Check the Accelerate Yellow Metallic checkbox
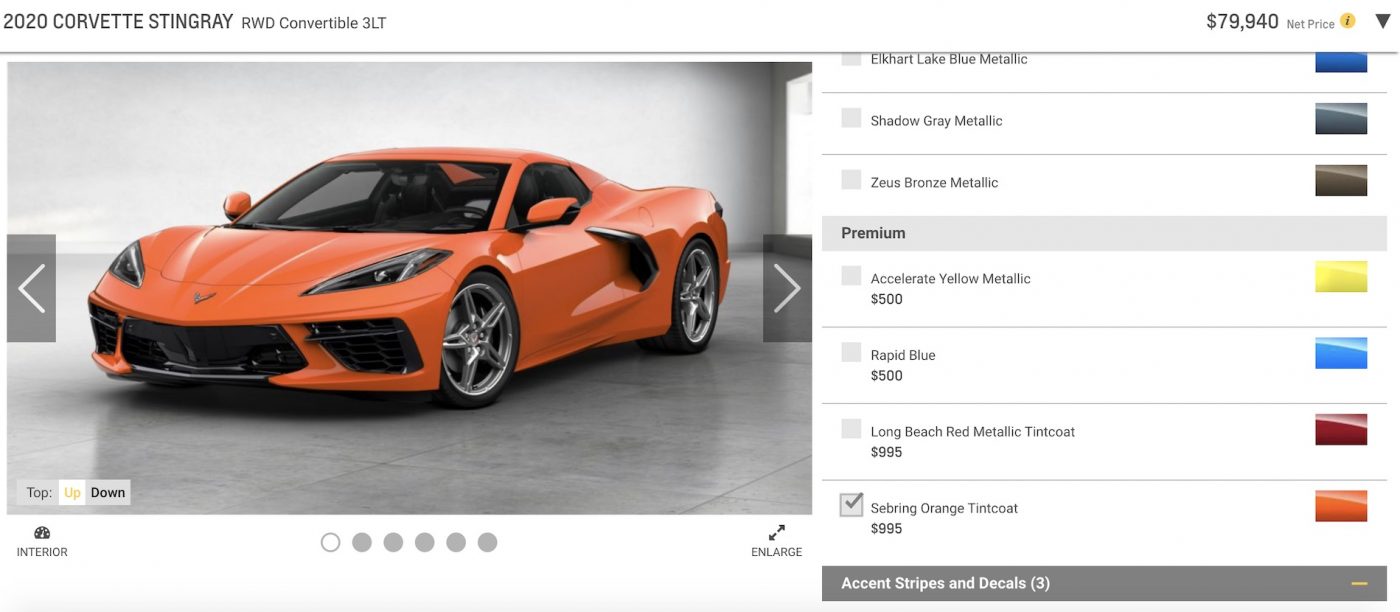 pos(851,275)
